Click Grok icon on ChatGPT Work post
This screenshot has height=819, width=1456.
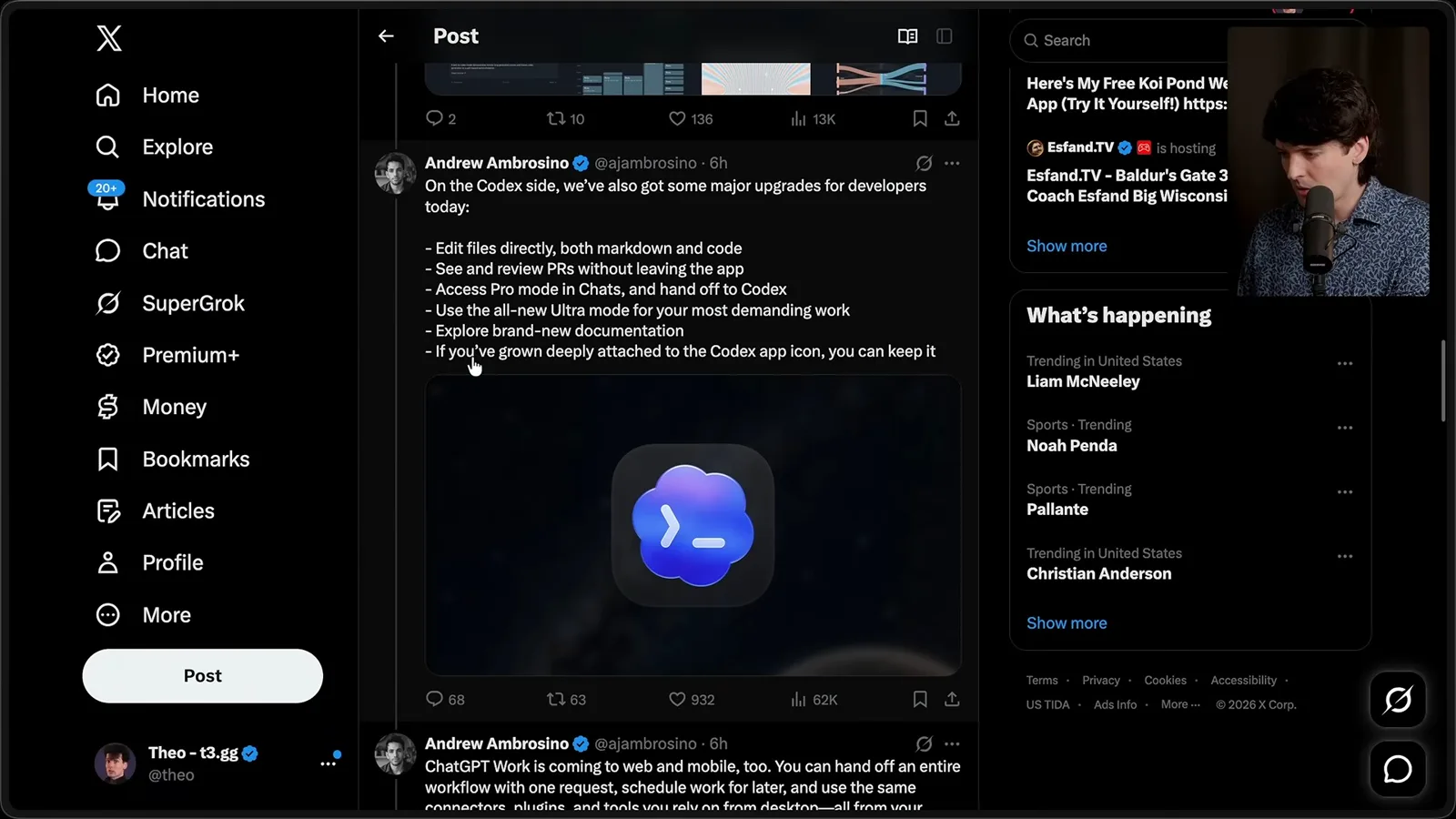pyautogui.click(x=924, y=743)
